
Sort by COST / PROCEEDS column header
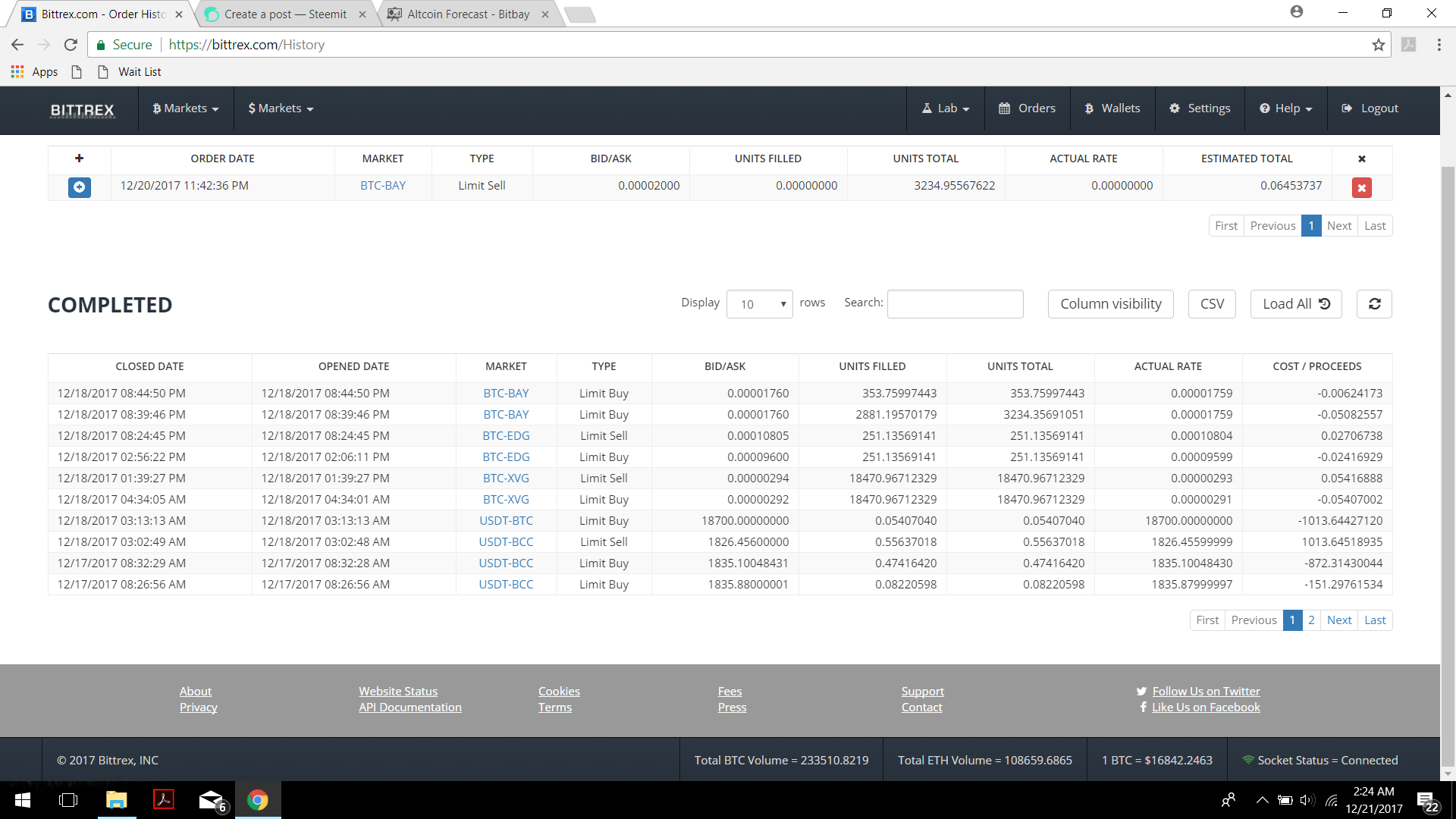1317,366
